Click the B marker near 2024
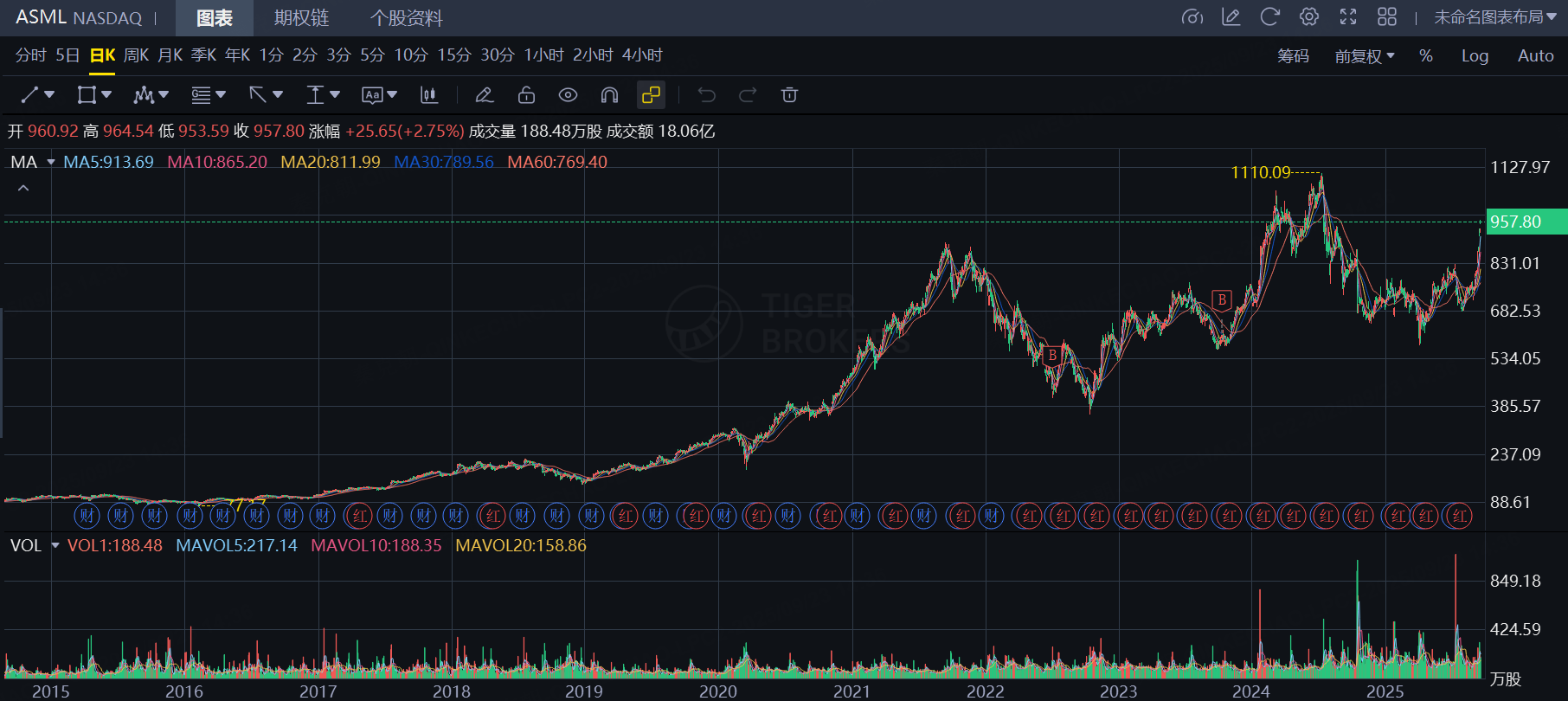The height and width of the screenshot is (701, 1568). pyautogui.click(x=1222, y=300)
